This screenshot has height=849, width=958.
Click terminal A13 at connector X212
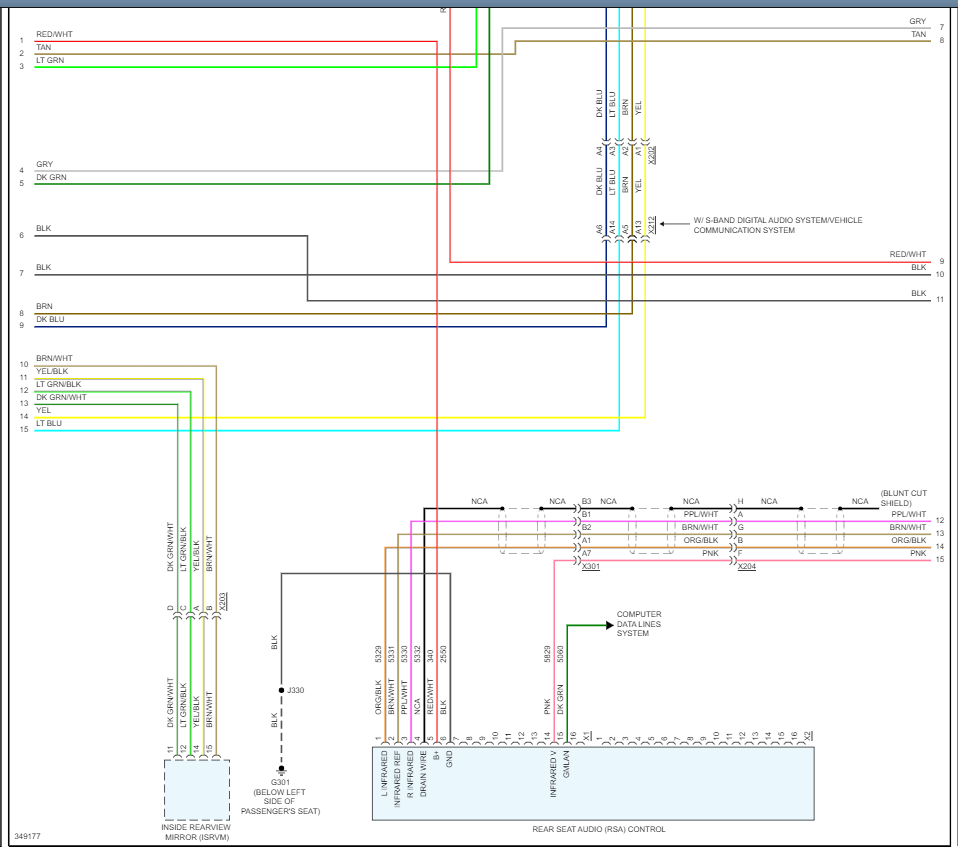(x=638, y=227)
